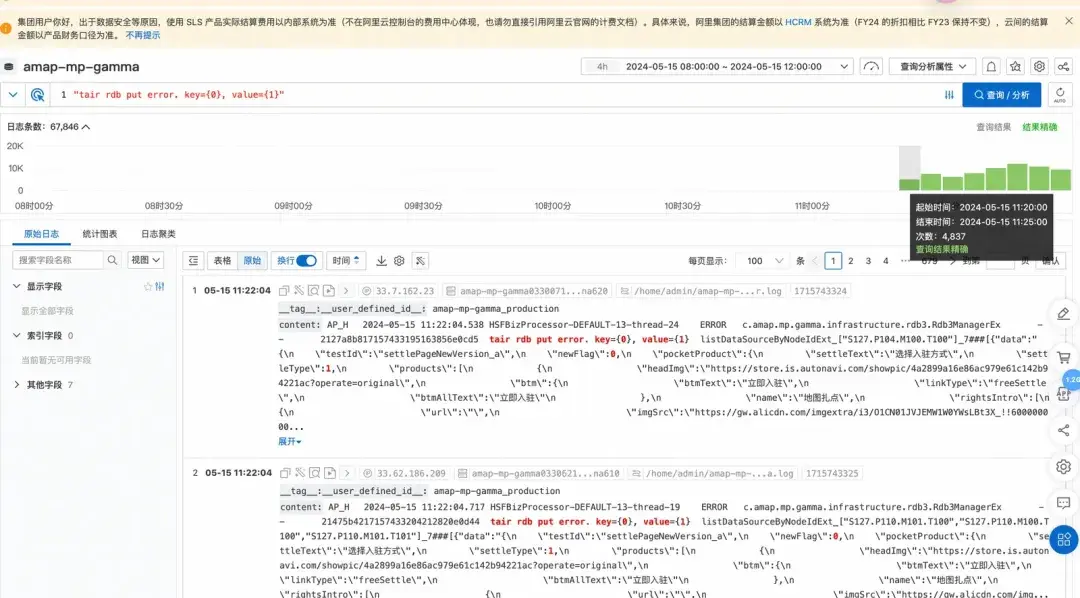The height and width of the screenshot is (598, 1080).
Task: Expand log row 1 detail chevron arrow
Action: coord(346,291)
